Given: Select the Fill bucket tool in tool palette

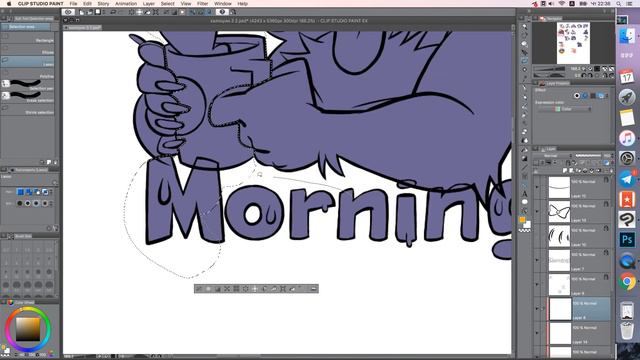Looking at the screenshot, I should [524, 149].
